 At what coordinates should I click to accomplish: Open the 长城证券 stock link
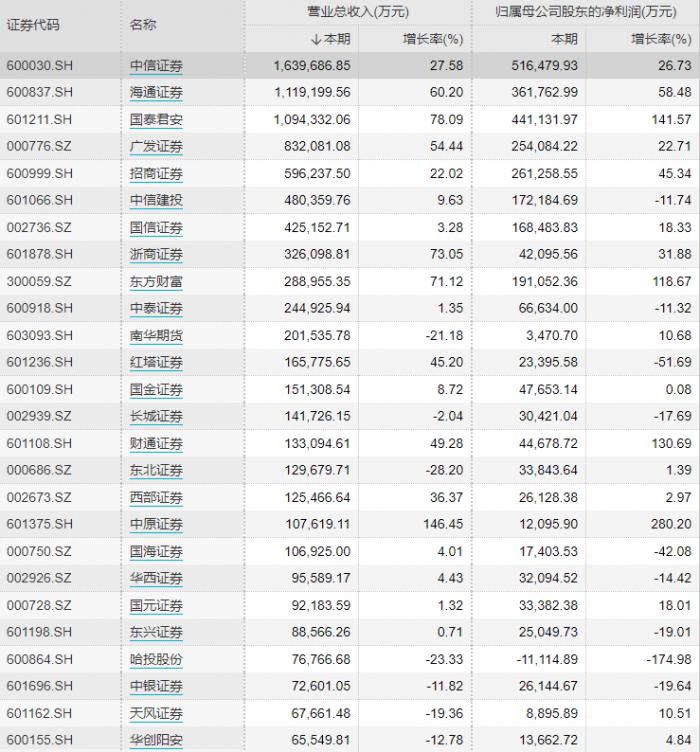pos(156,416)
